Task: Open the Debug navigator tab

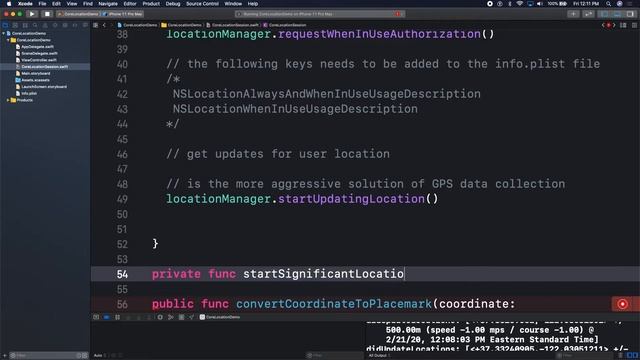Action: coord(65,25)
